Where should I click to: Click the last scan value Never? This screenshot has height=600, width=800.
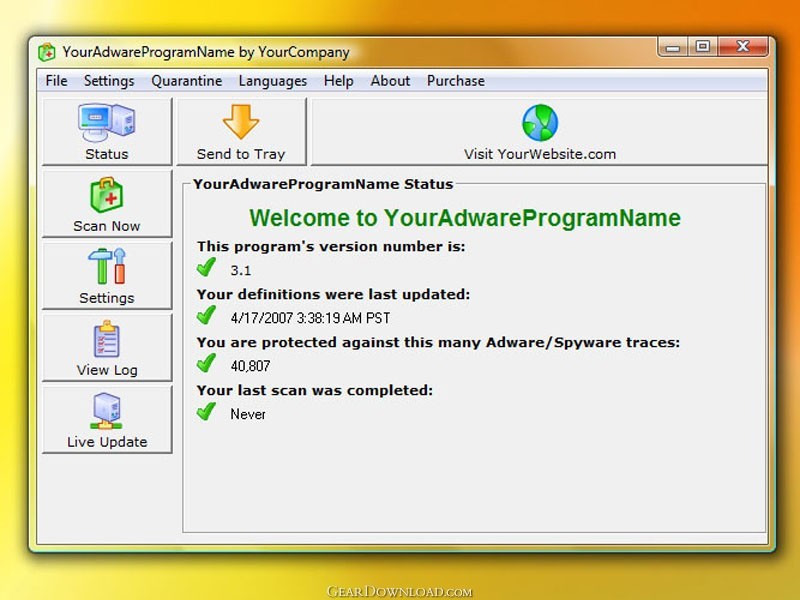point(248,414)
